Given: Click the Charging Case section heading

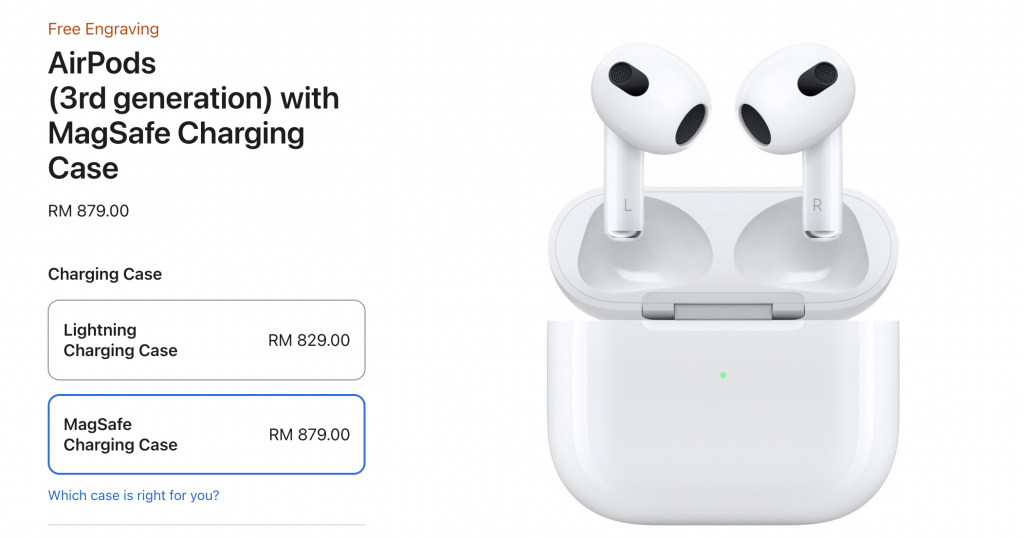Looking at the screenshot, I should point(104,274).
